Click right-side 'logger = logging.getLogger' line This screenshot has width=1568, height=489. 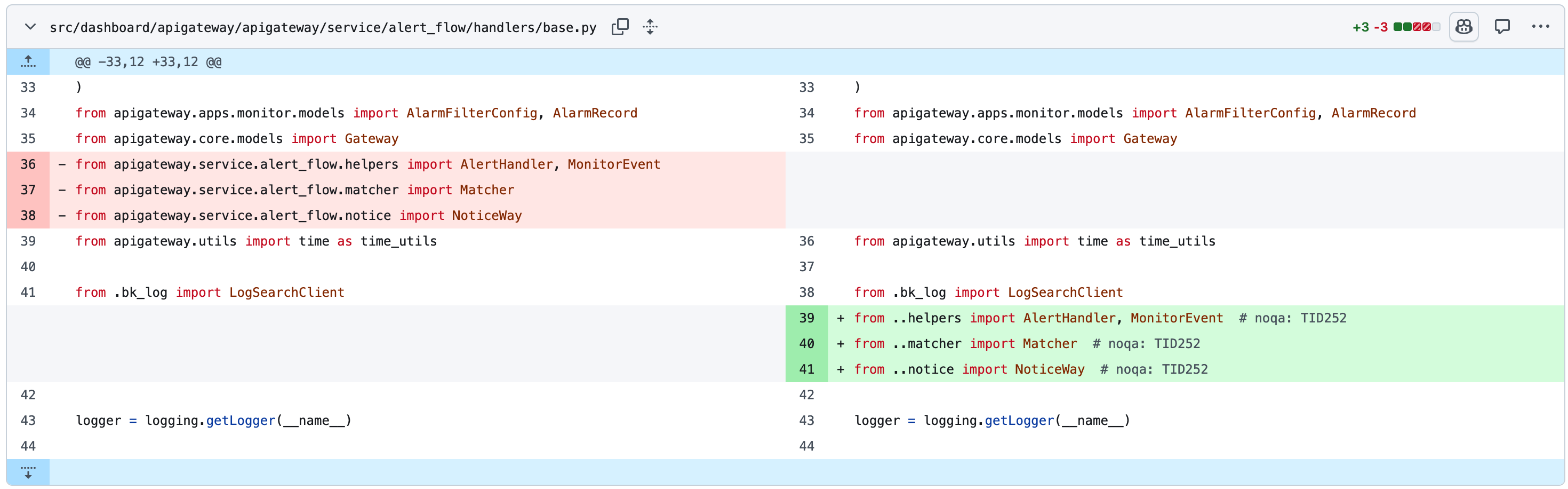(992, 421)
